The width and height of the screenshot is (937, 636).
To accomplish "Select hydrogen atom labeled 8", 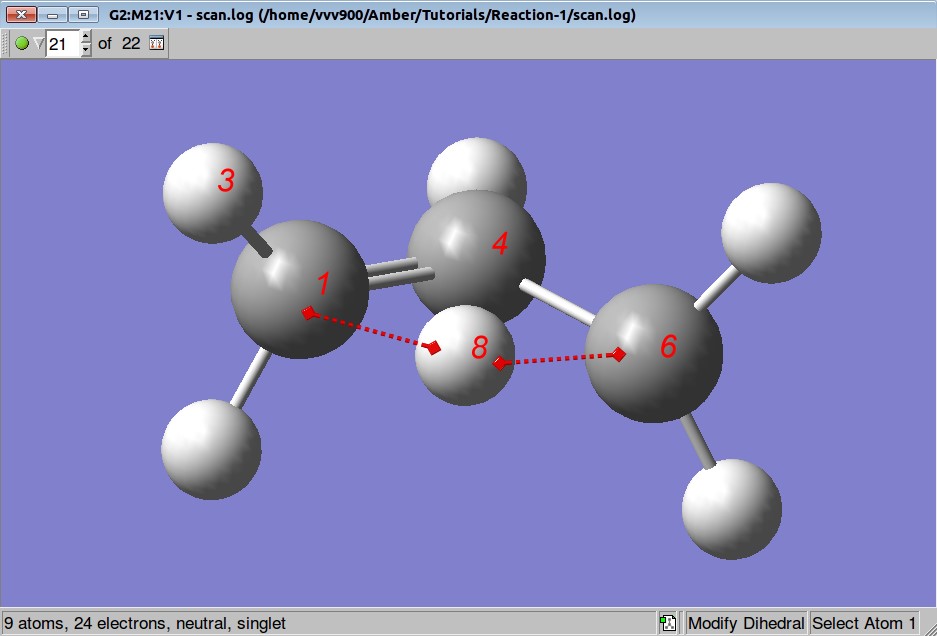I will (x=465, y=355).
